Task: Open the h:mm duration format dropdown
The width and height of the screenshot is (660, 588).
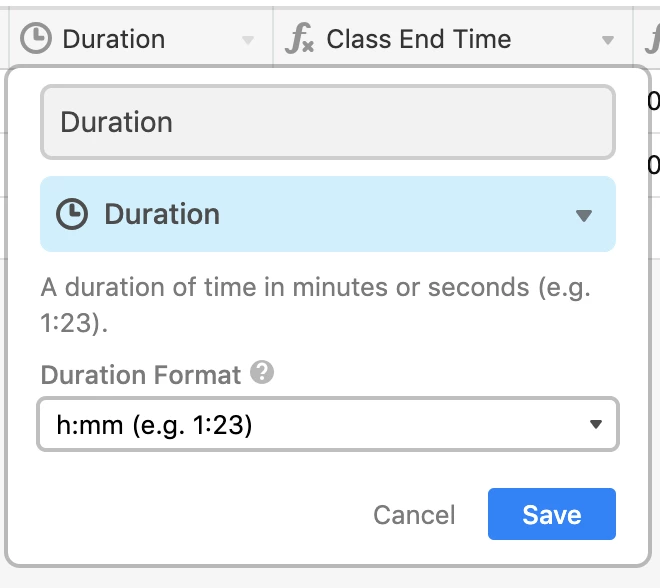Action: click(x=328, y=424)
